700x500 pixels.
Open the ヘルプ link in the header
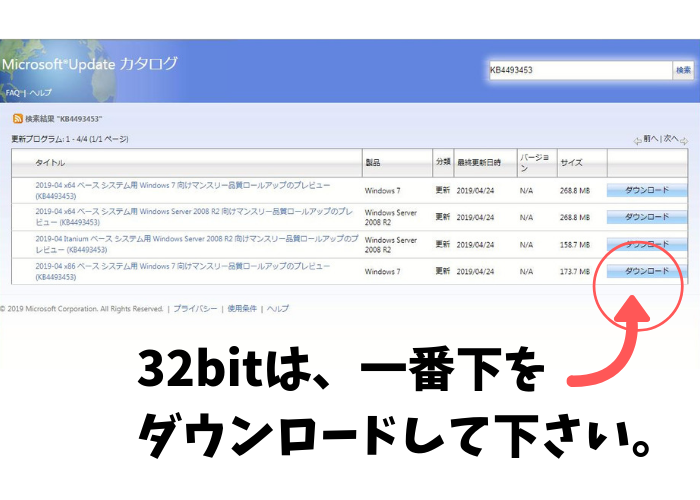click(40, 93)
